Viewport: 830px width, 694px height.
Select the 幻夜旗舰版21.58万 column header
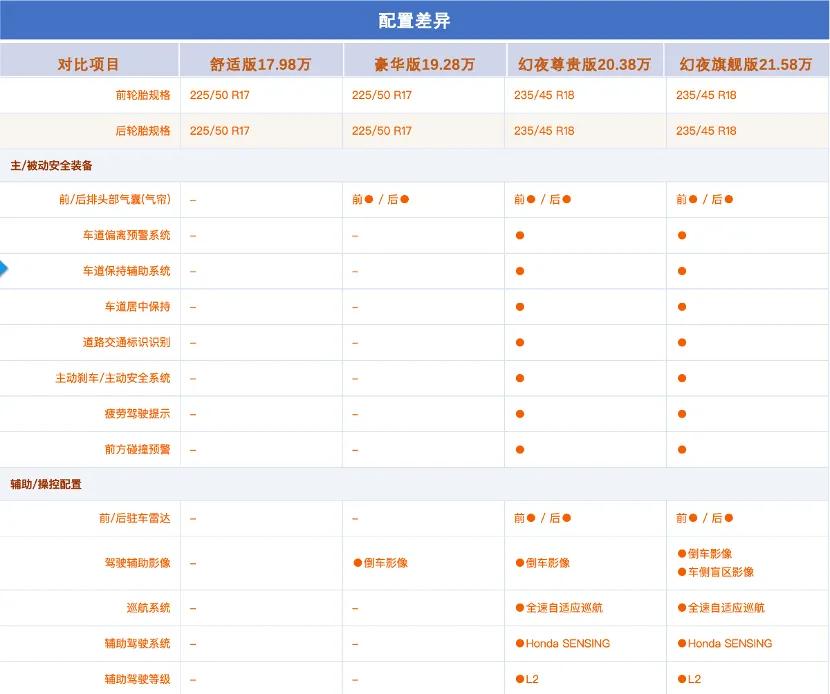coord(747,61)
